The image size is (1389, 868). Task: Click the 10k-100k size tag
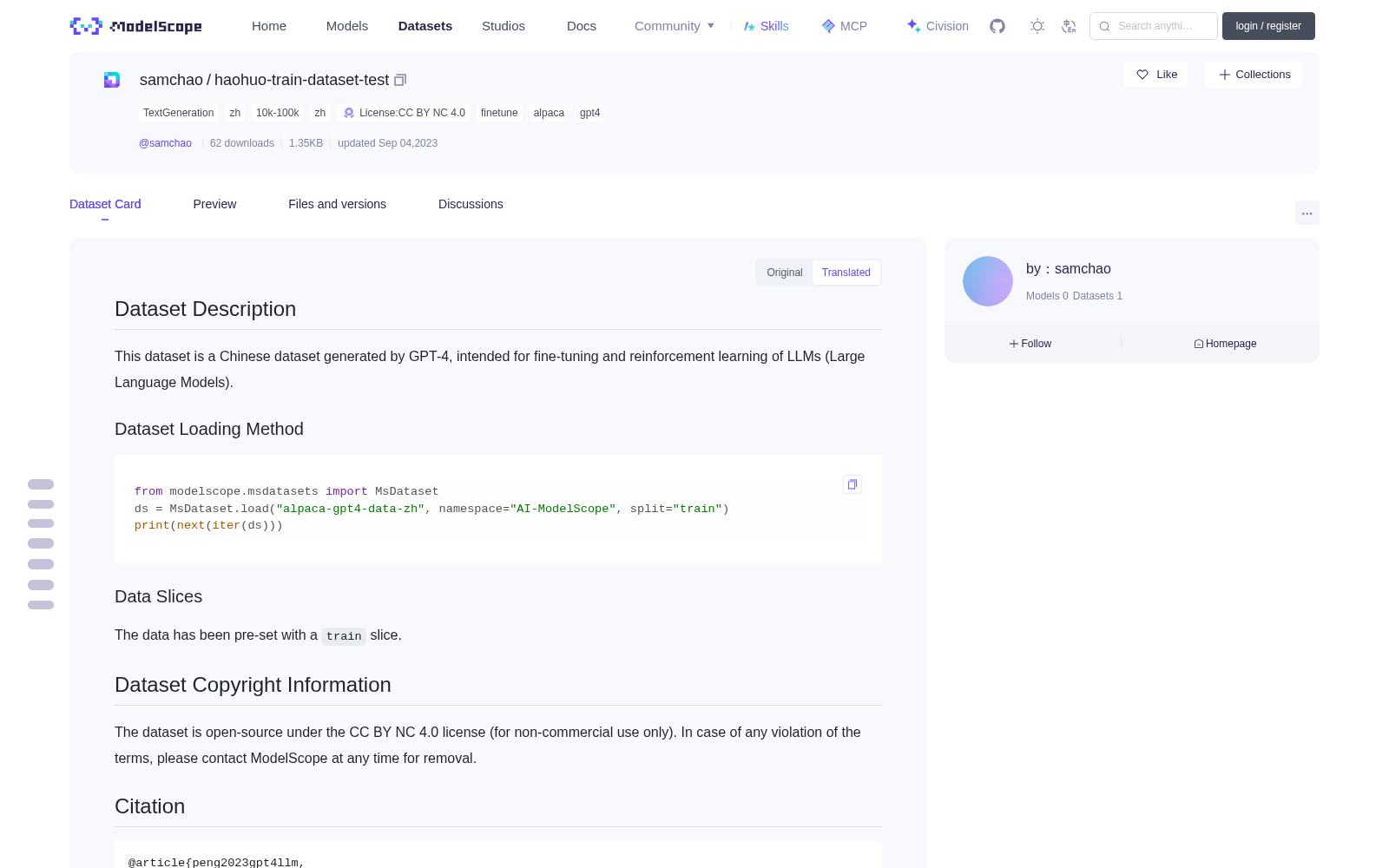pos(277,113)
